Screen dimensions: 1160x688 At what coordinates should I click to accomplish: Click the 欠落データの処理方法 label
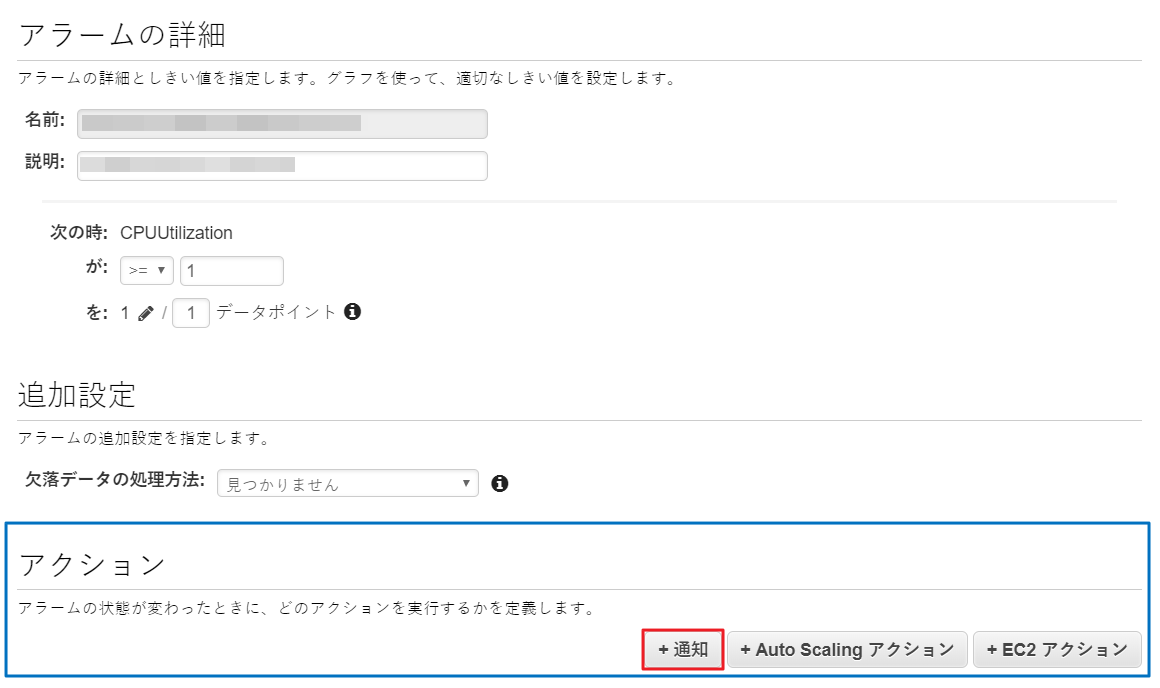click(x=114, y=480)
